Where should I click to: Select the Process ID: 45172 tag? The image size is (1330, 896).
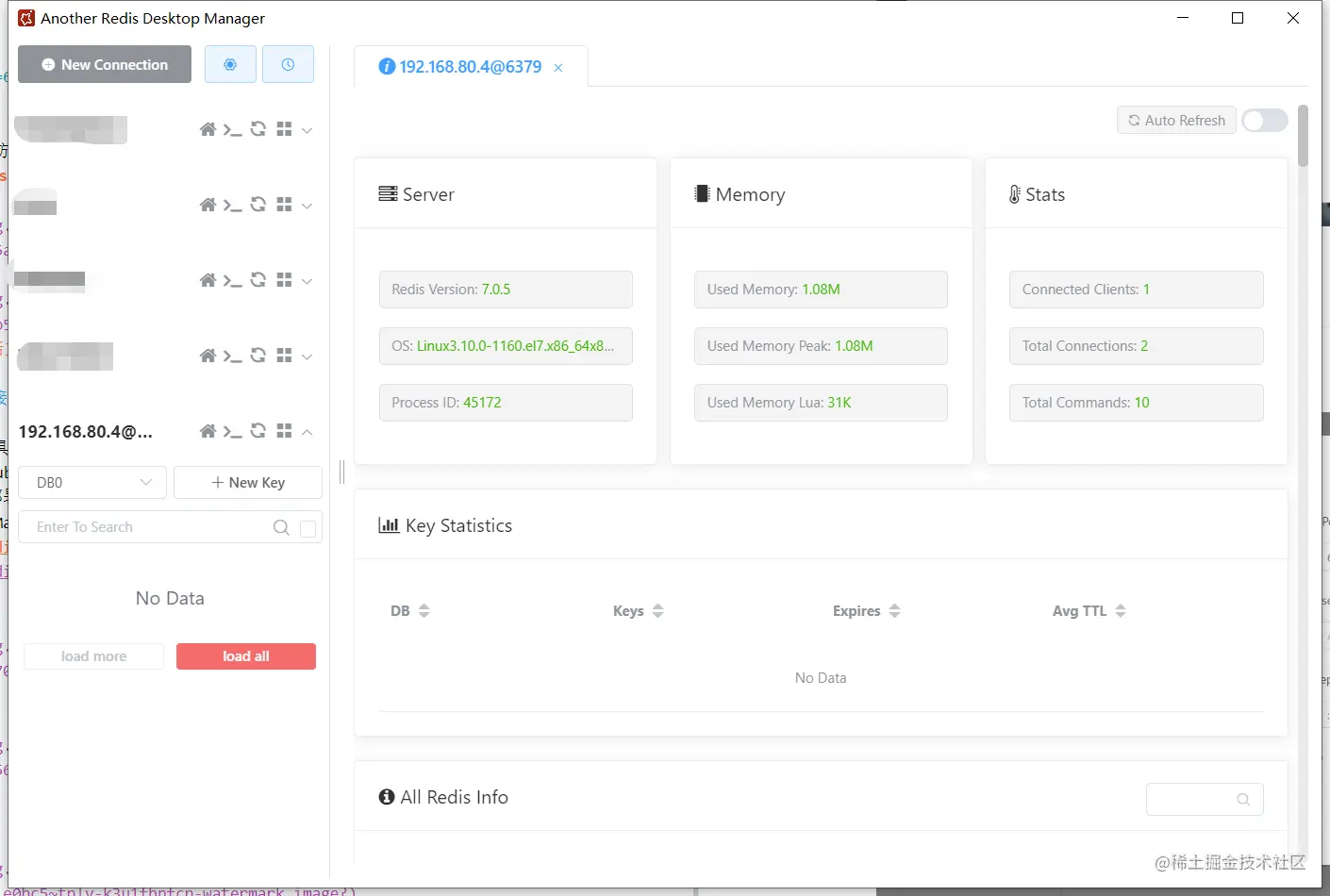pyautogui.click(x=506, y=403)
